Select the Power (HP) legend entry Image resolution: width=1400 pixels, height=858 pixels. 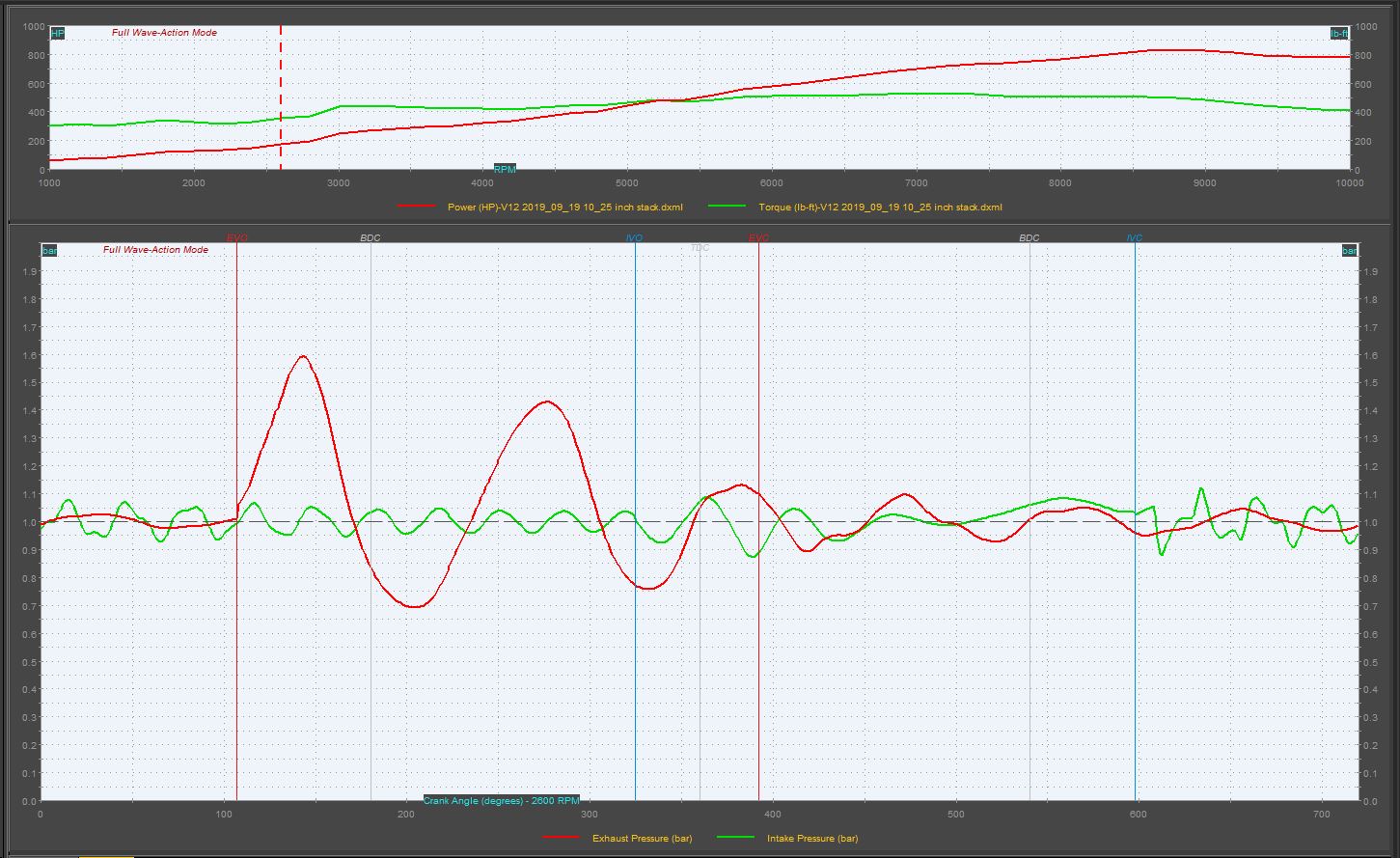[564, 207]
